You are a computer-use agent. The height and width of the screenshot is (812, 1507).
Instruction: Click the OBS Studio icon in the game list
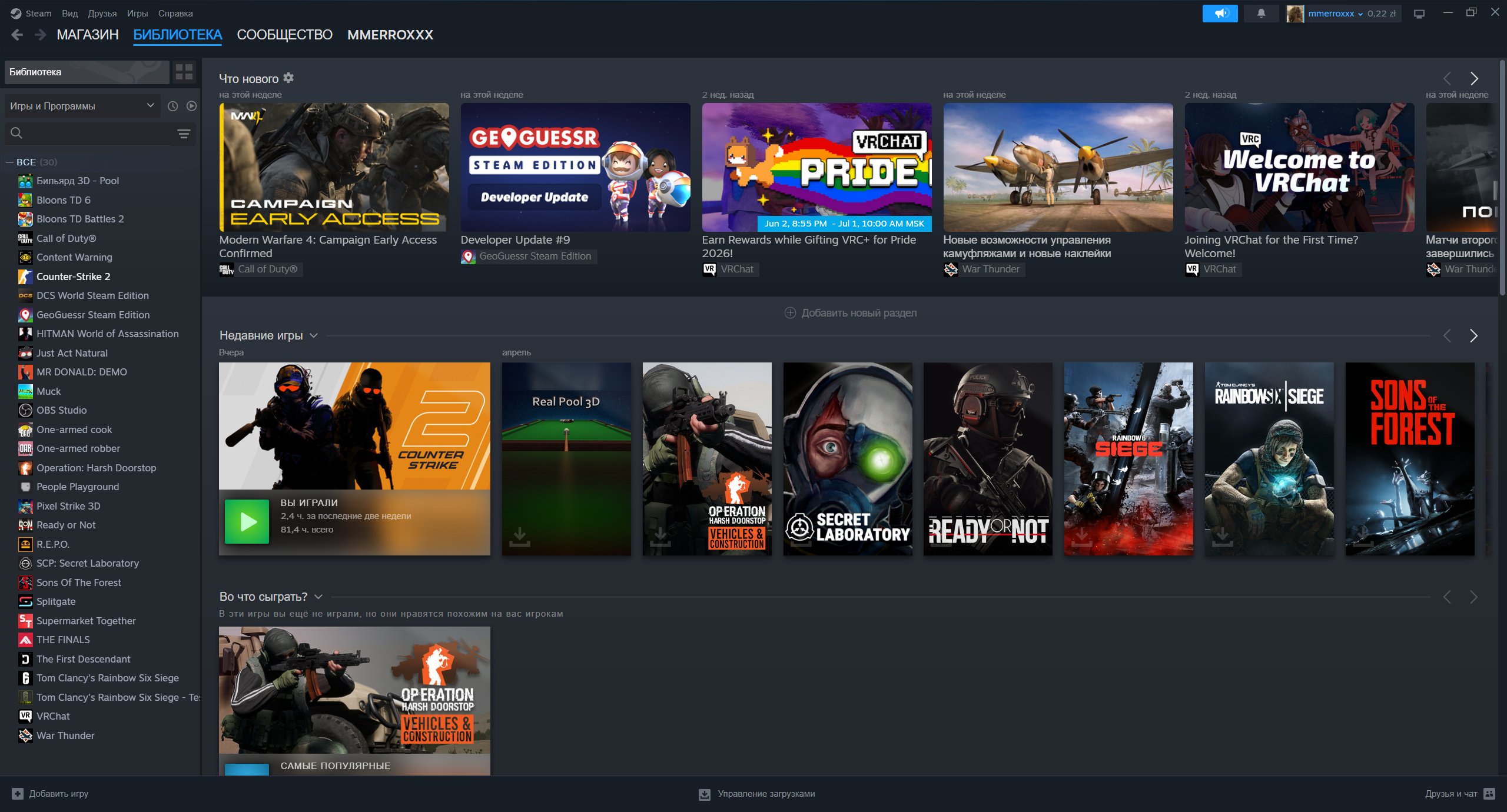[25, 410]
